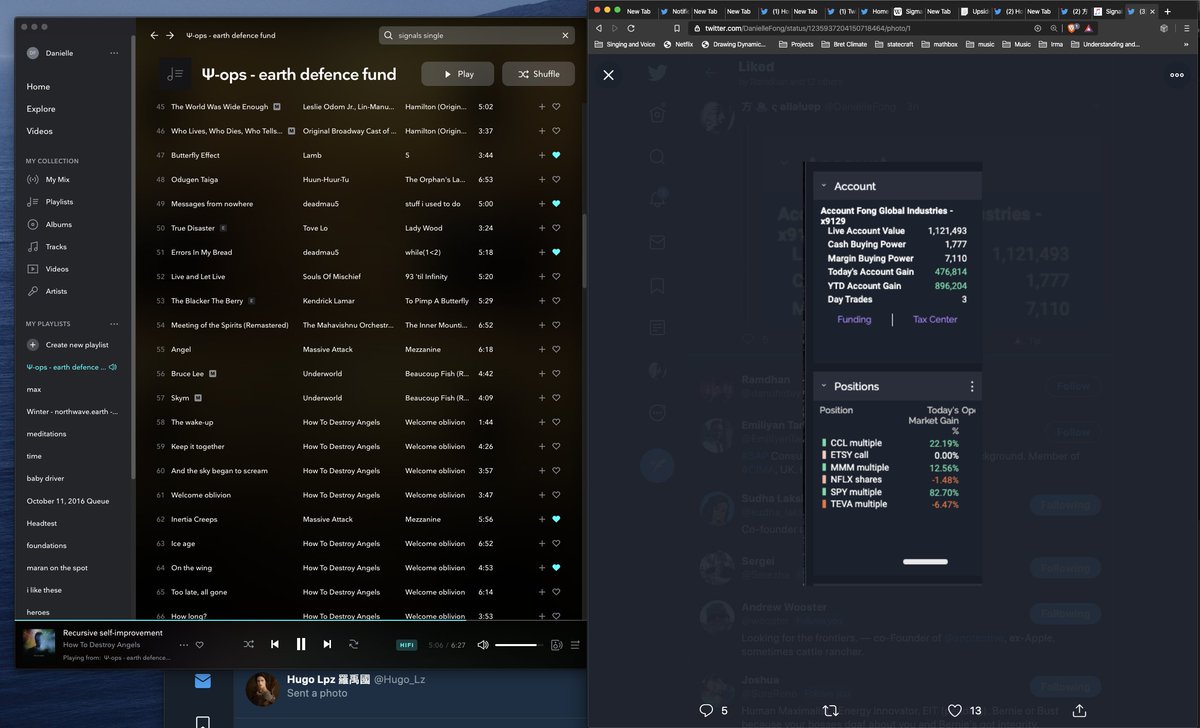Open the 'meditations' playlist
Viewport: 1200px width, 728px height.
46,434
